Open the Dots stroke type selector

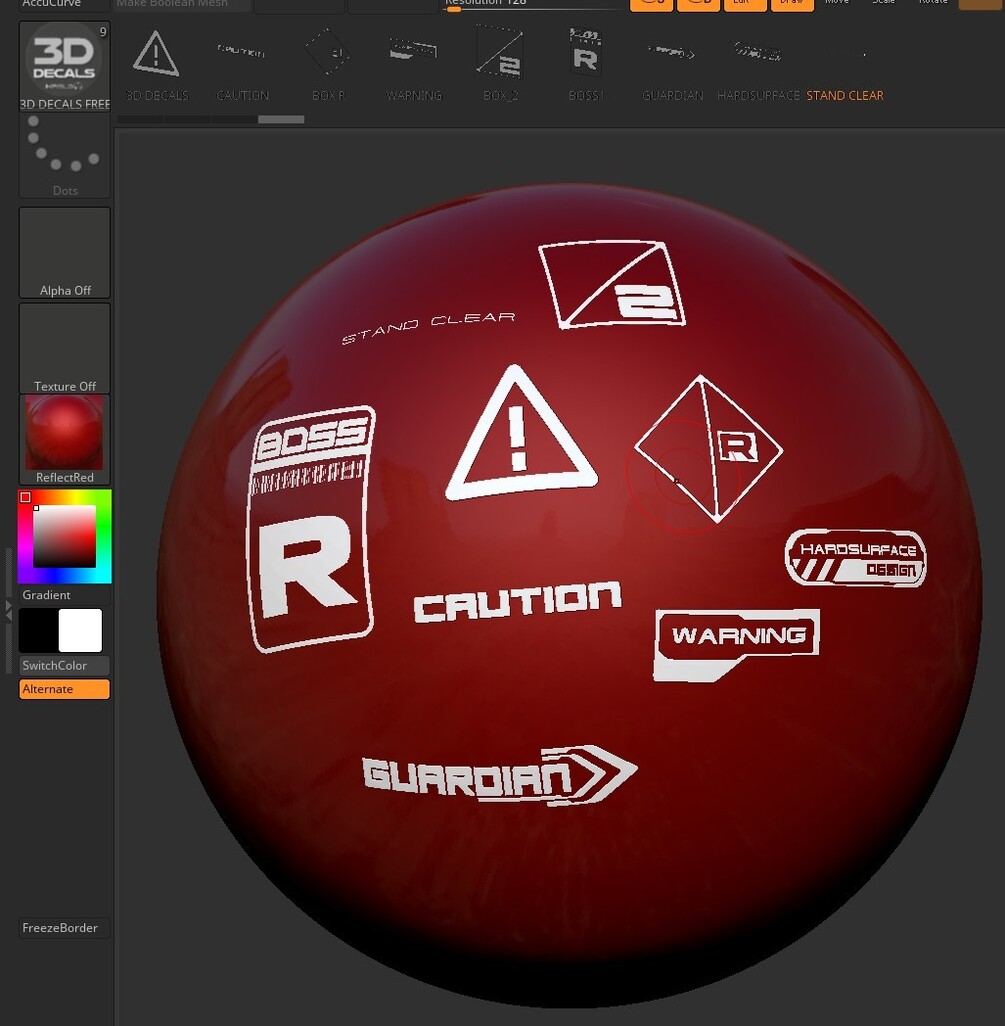pos(65,155)
